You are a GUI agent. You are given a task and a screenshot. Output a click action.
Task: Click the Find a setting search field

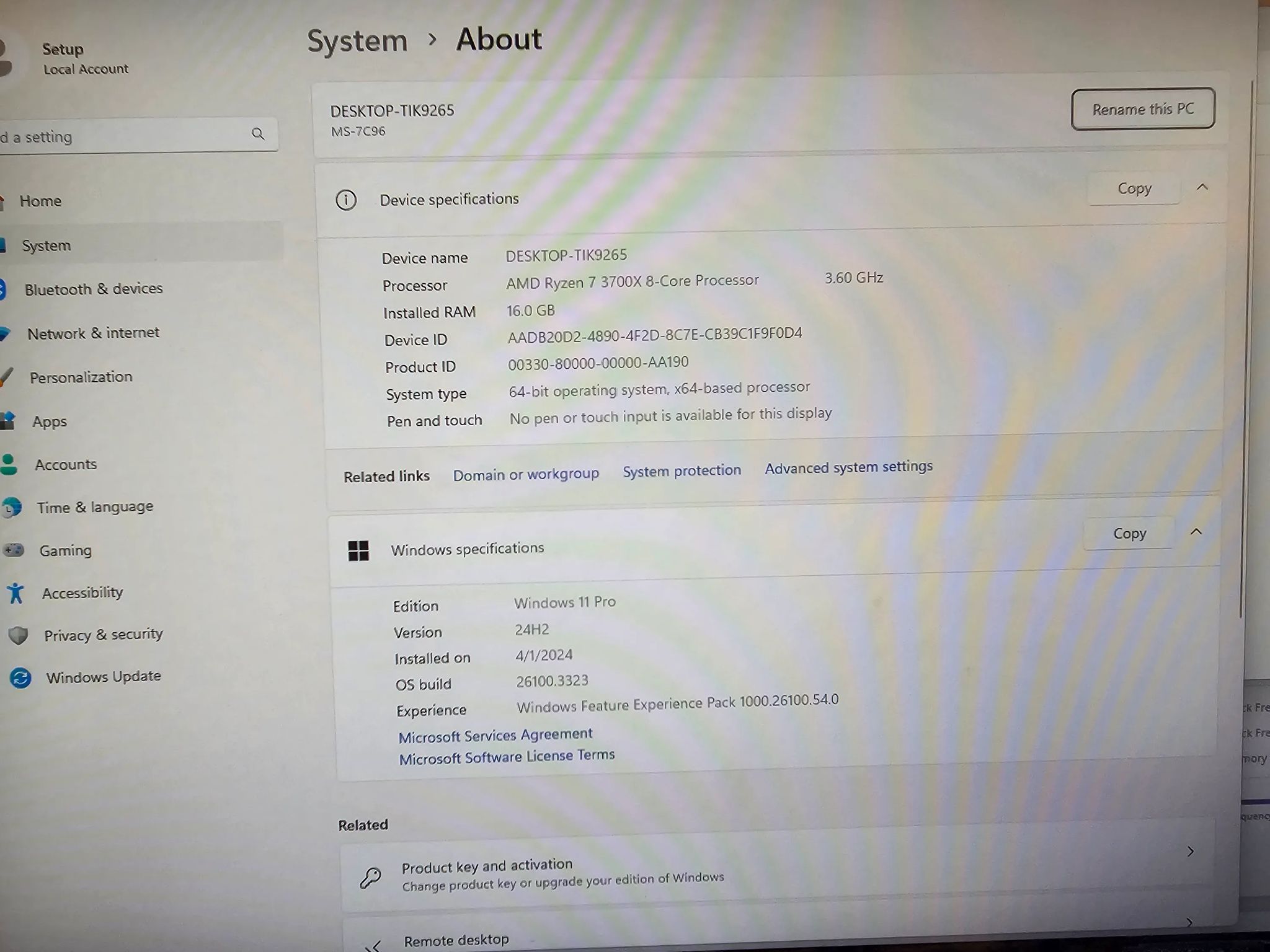(x=138, y=135)
